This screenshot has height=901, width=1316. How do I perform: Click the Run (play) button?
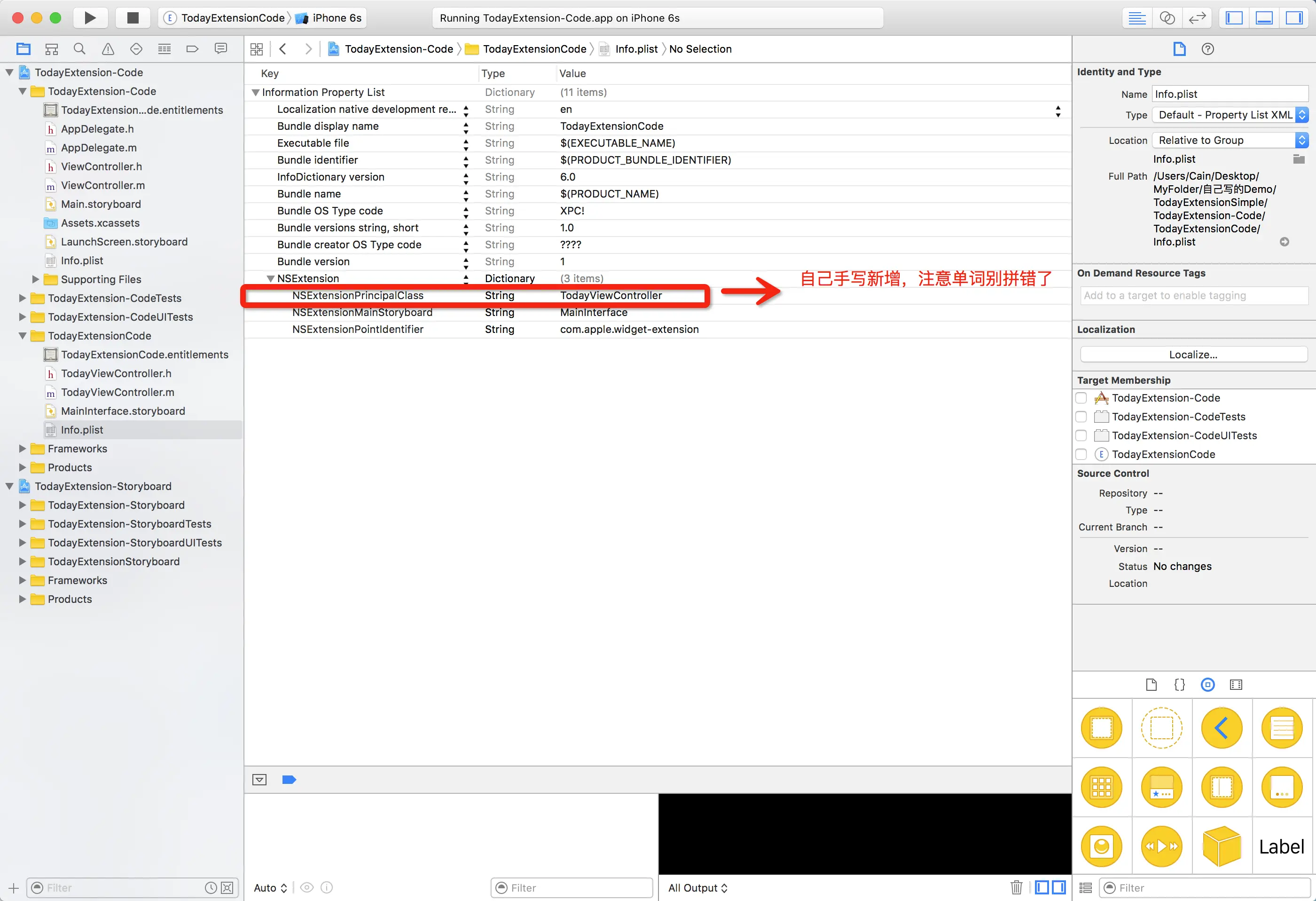point(90,17)
